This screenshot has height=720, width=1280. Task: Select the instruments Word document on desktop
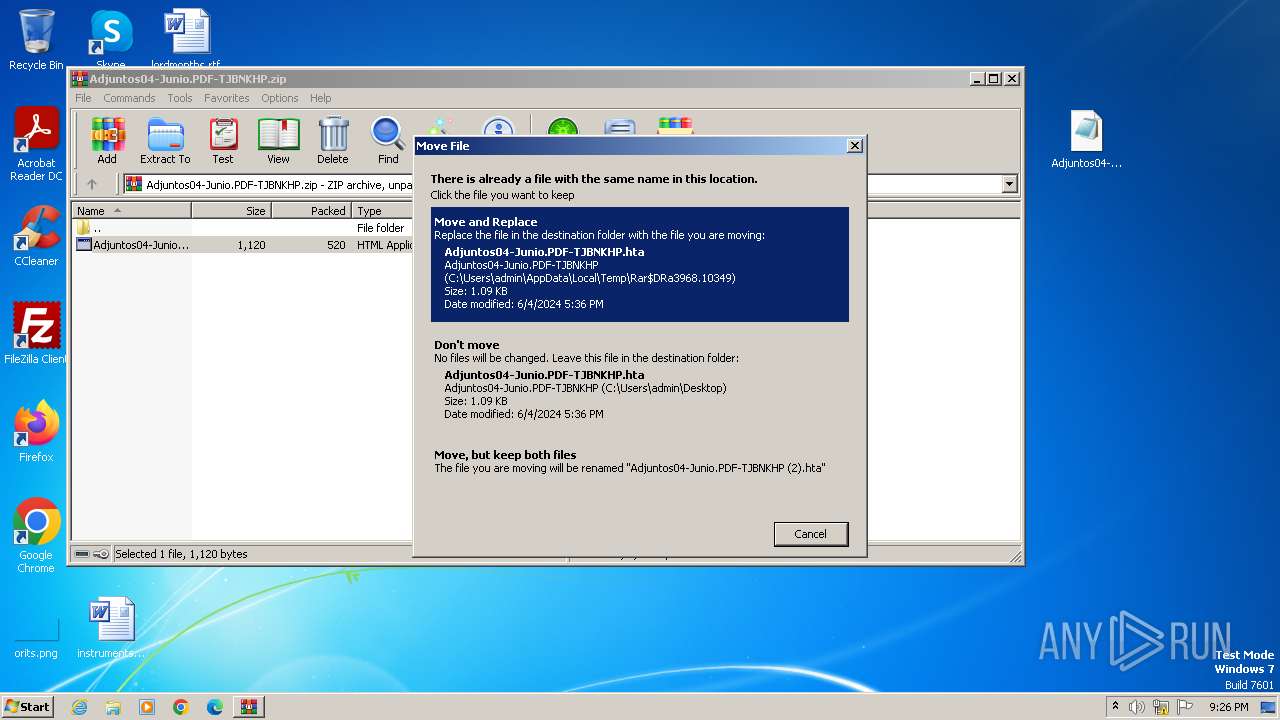[111, 628]
